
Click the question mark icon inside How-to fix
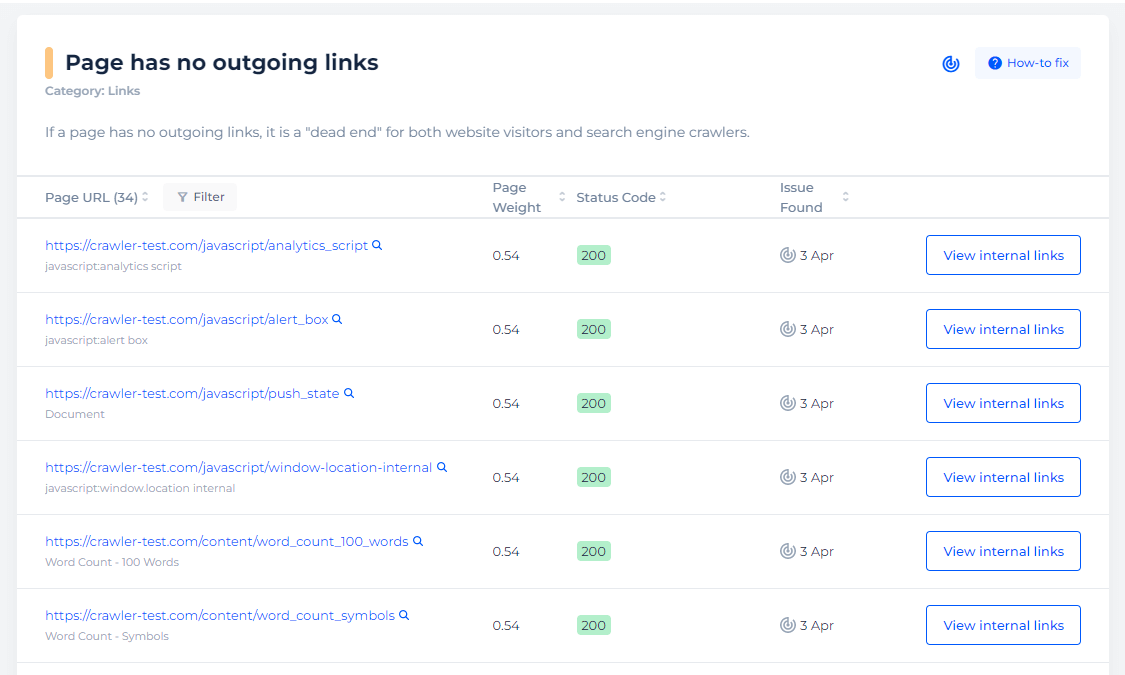[x=995, y=62]
